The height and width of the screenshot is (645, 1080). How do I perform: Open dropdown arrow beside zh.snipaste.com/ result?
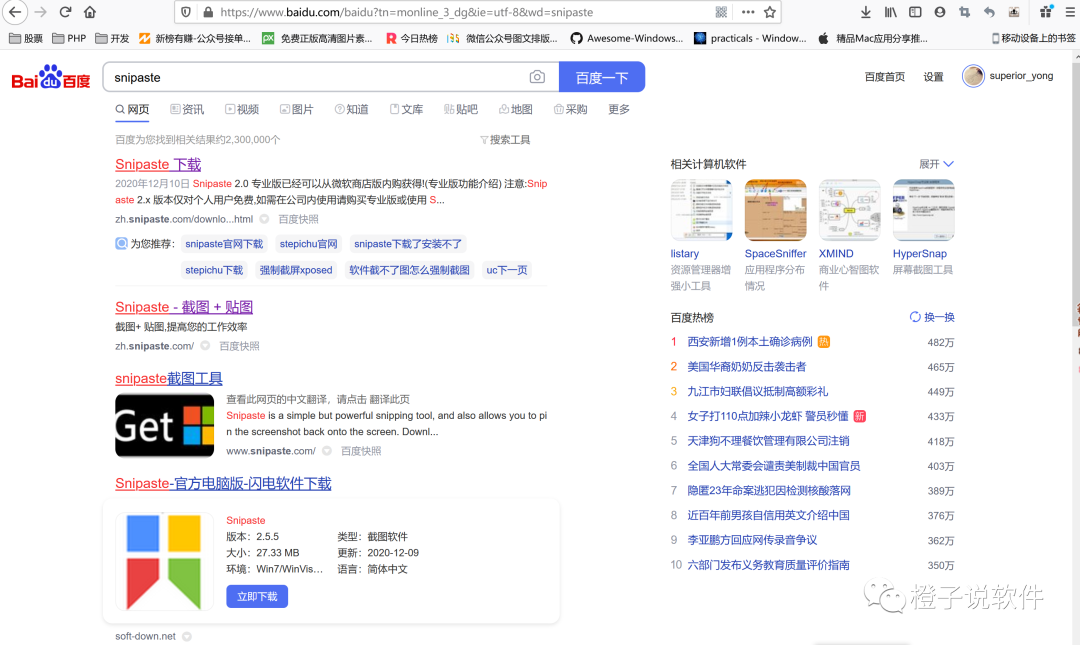[205, 346]
